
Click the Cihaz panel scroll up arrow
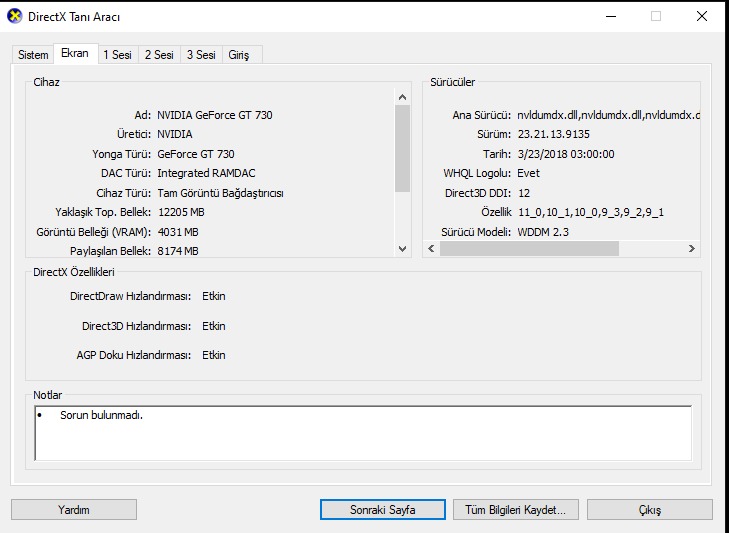403,97
